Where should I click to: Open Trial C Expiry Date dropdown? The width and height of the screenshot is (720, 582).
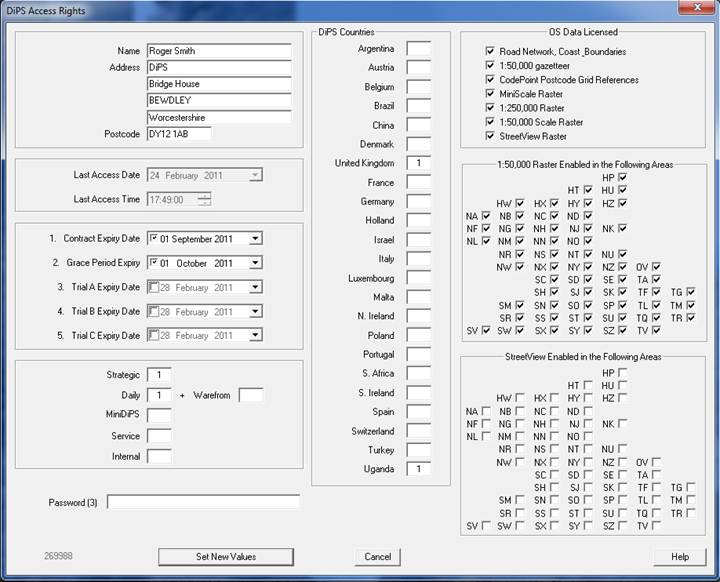[256, 335]
